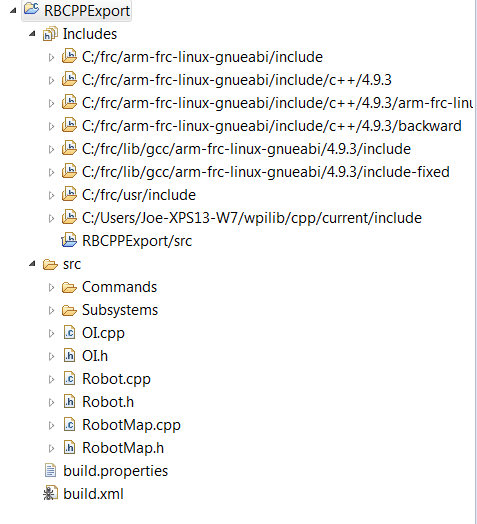Click the Robot.h header icon
This screenshot has width=477, height=524.
tap(69, 402)
